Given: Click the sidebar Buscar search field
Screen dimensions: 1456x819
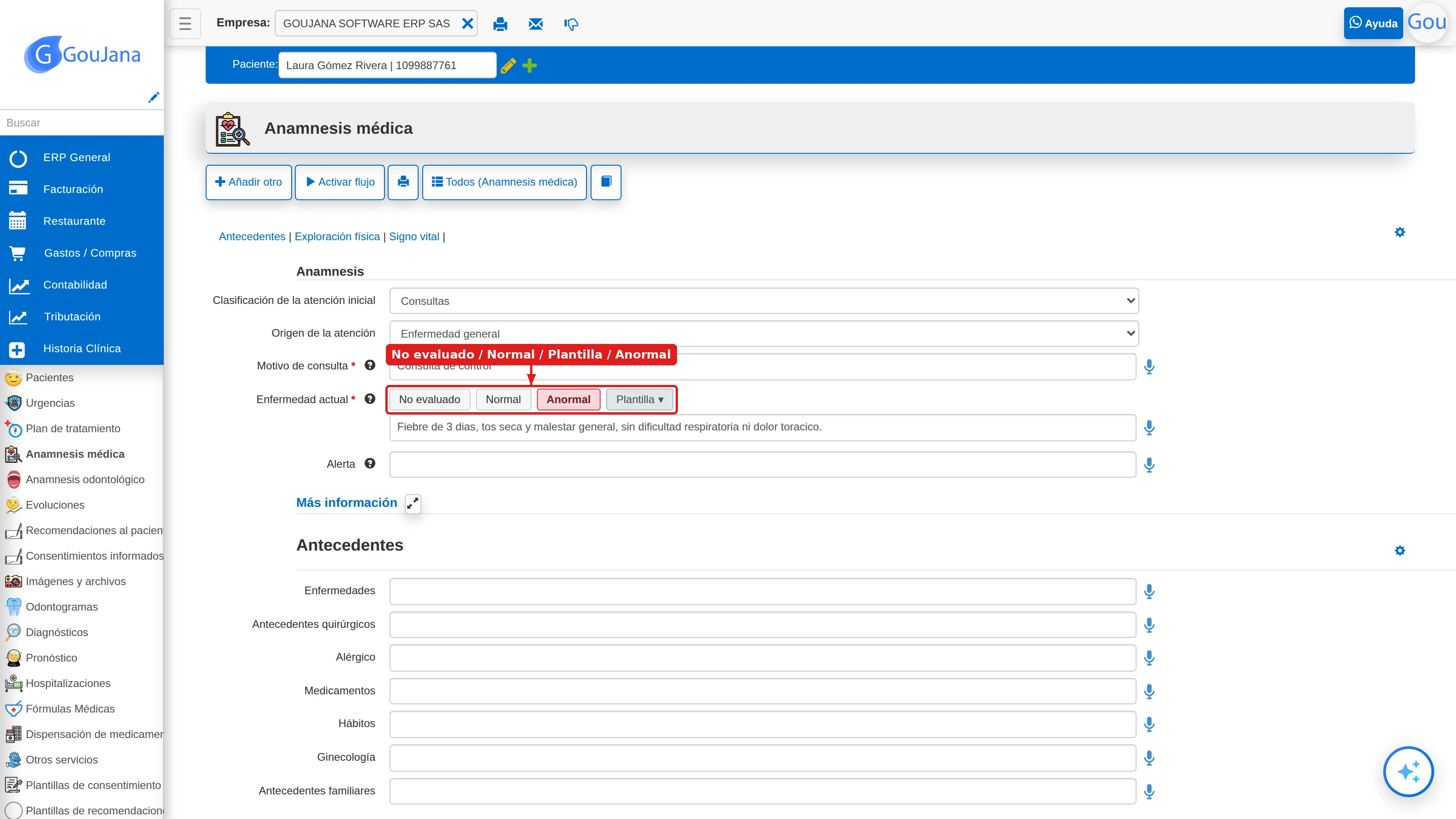Looking at the screenshot, I should [82, 123].
